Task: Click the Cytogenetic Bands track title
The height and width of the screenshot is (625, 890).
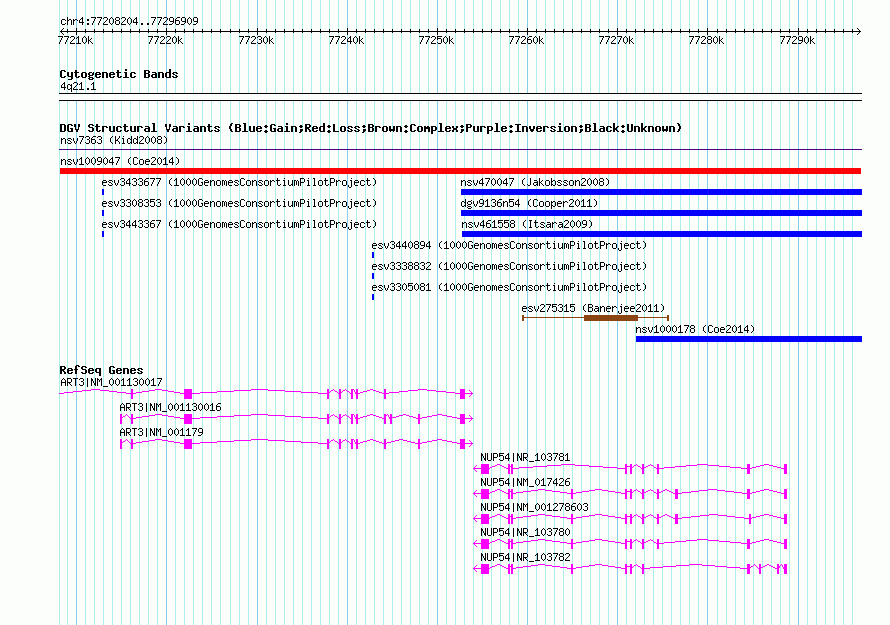Action: 119,74
